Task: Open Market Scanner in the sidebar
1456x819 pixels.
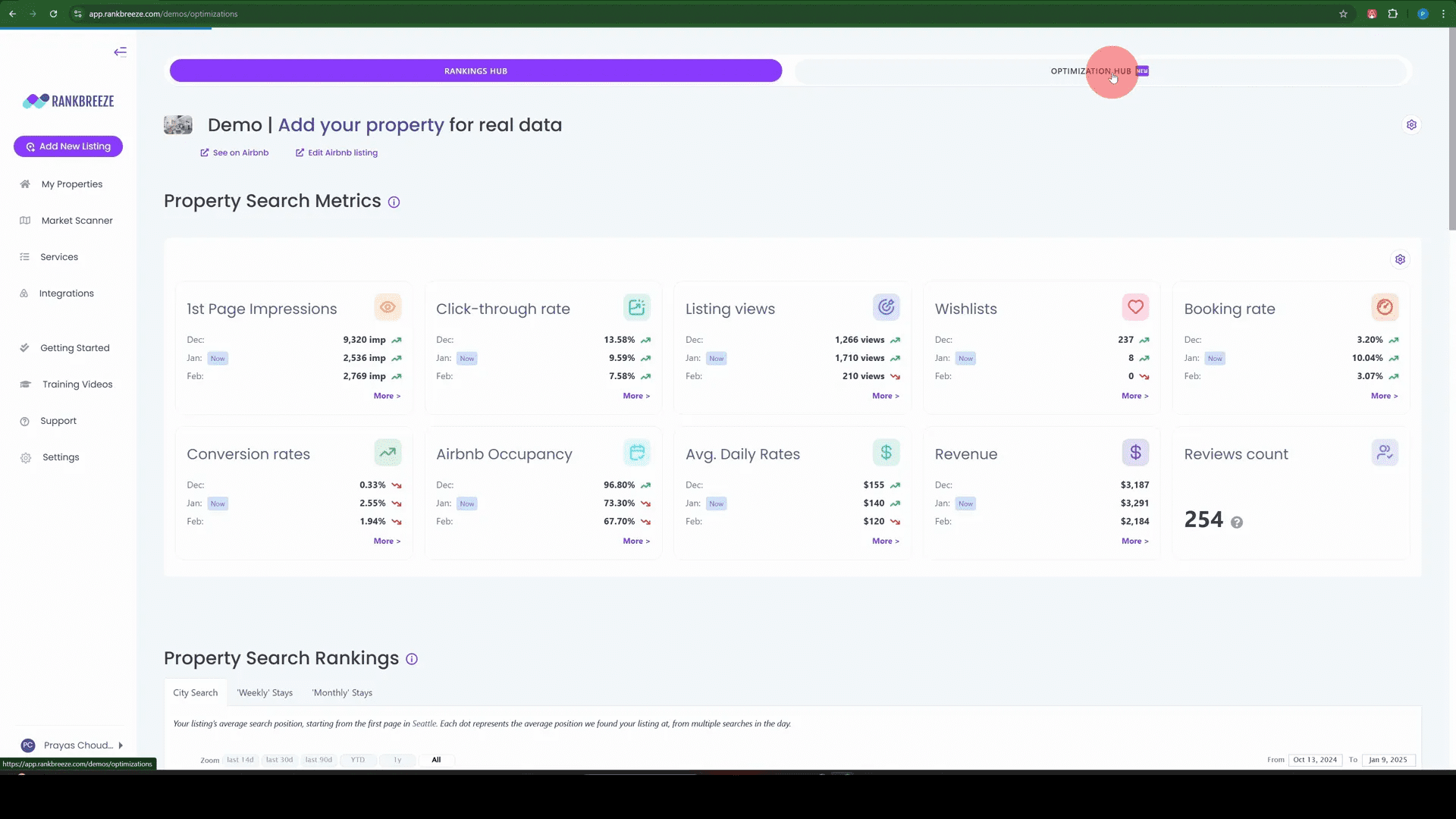Action: coord(77,221)
